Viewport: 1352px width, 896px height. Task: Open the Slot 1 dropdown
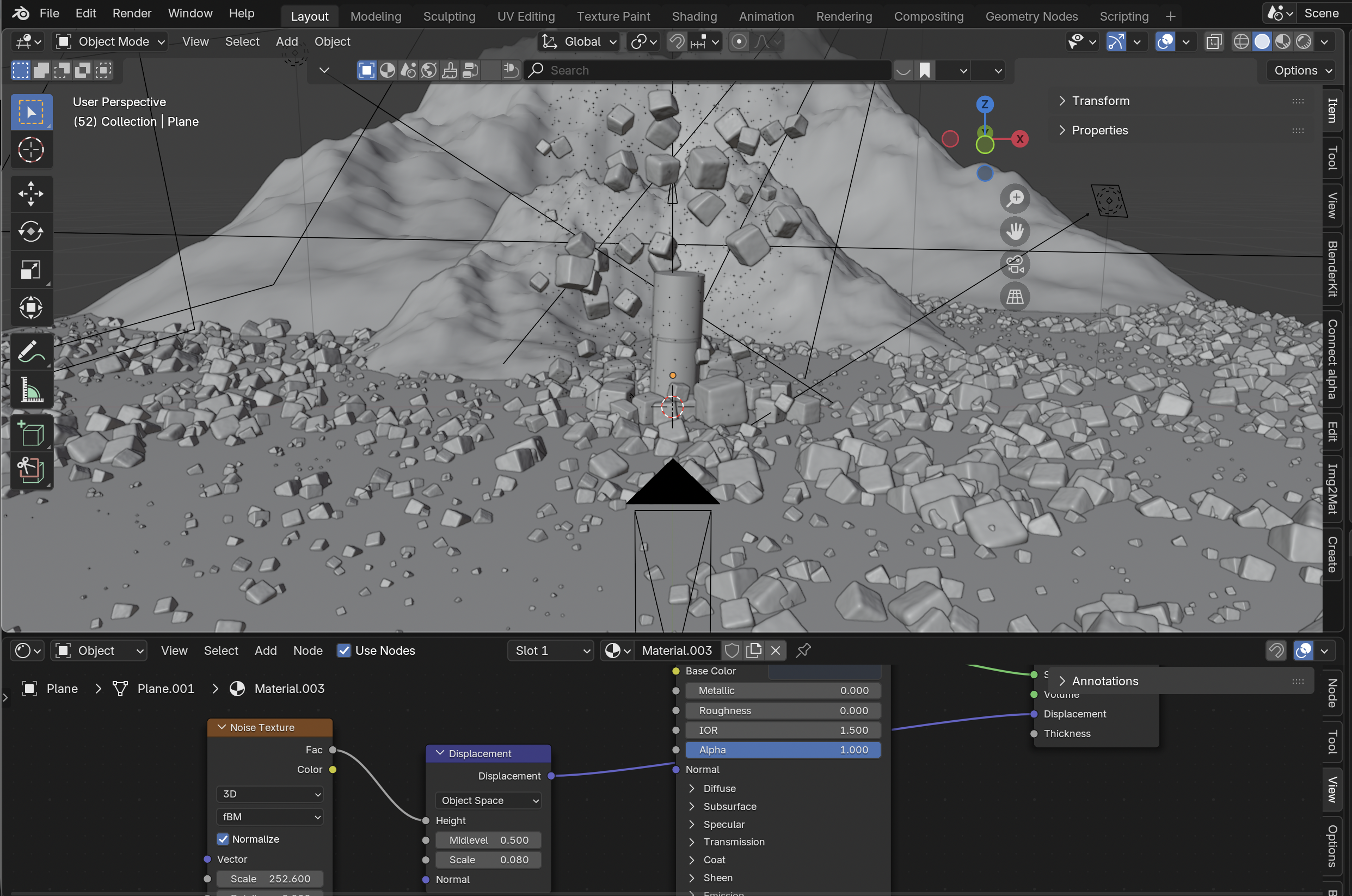551,650
